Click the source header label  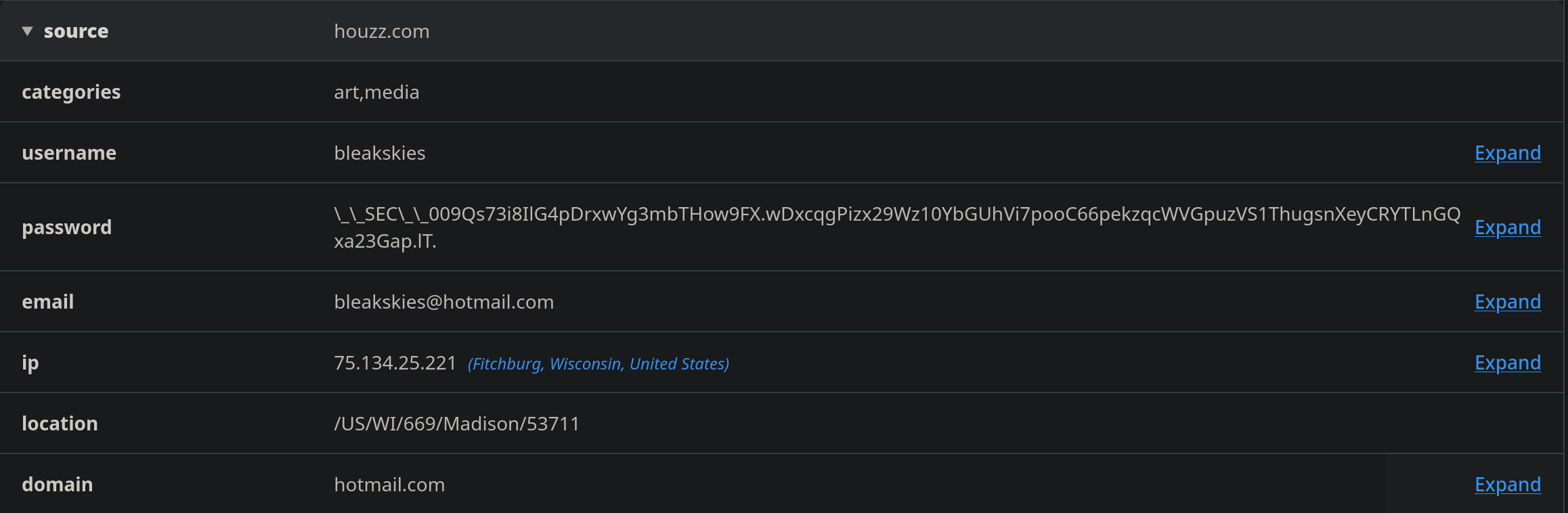[76, 31]
